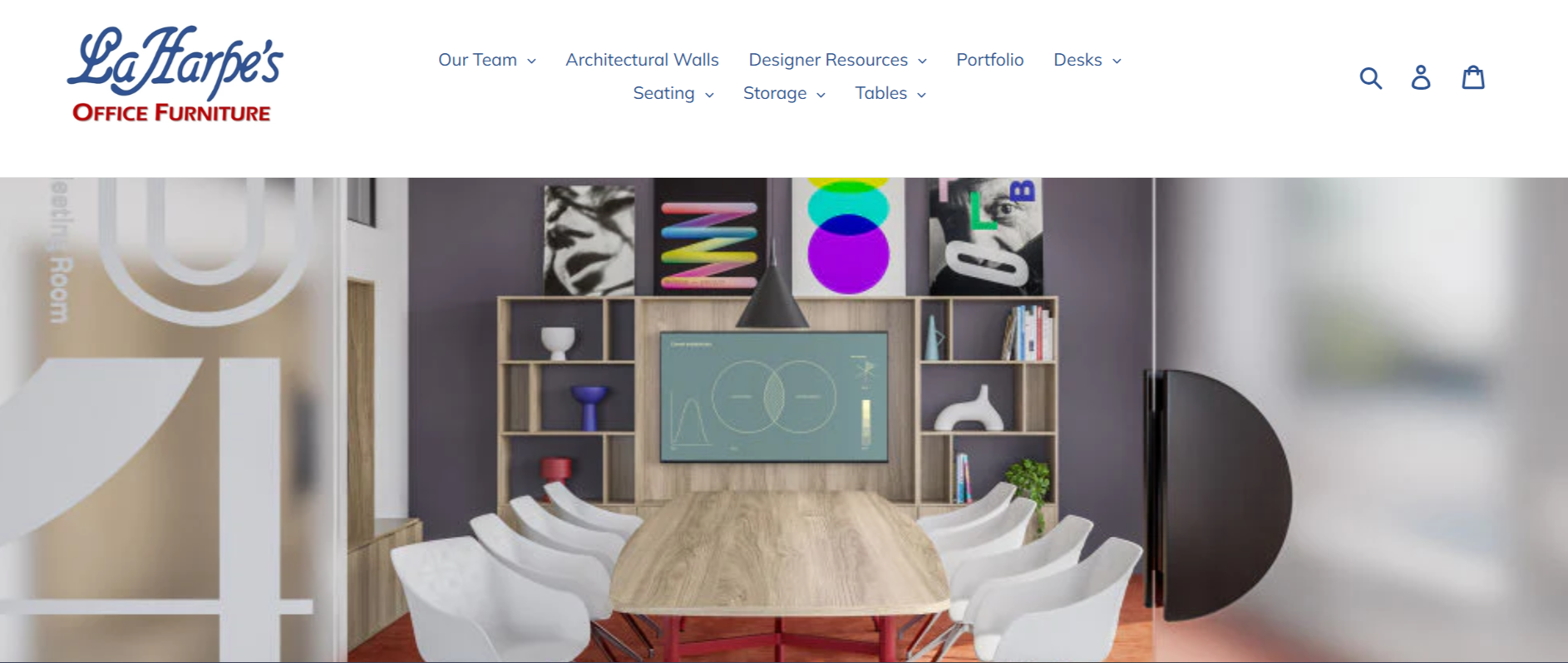Click the LaHarpe's Office Furniture logo
This screenshot has height=663, width=1568.
175,75
